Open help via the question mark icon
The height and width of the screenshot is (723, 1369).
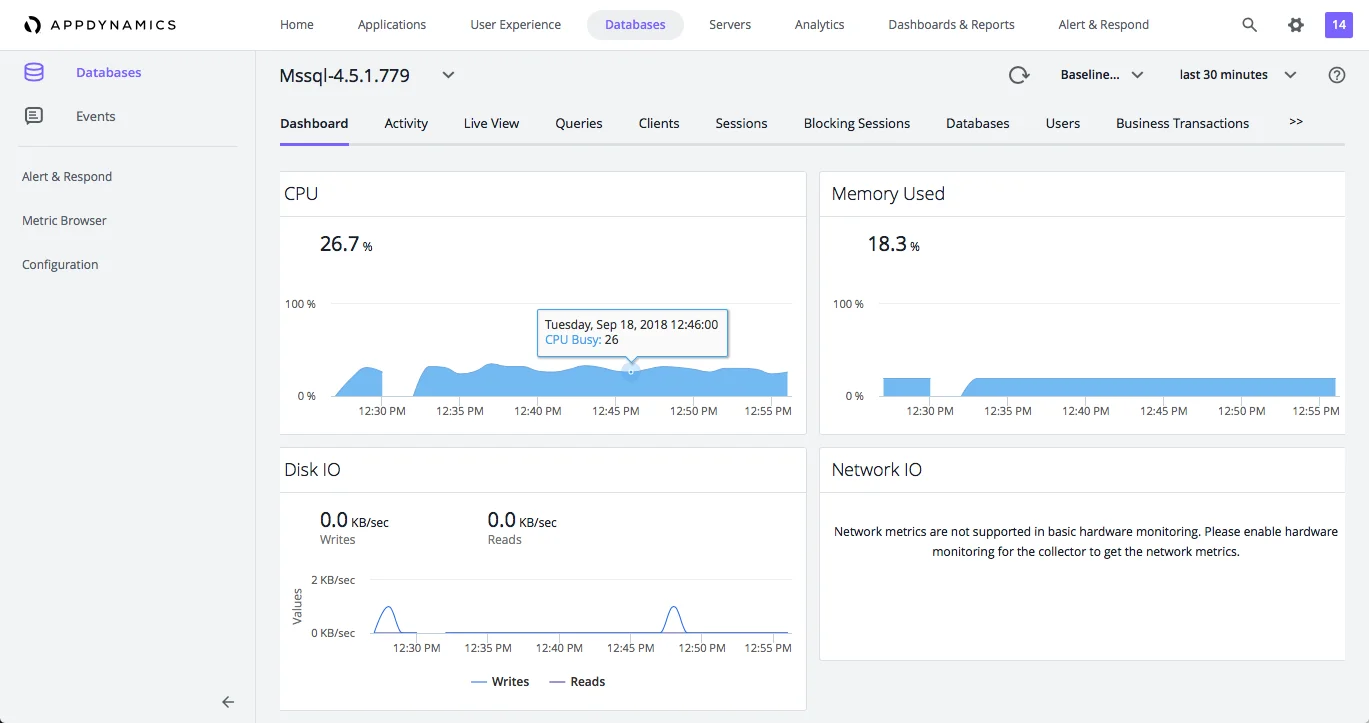tap(1338, 74)
